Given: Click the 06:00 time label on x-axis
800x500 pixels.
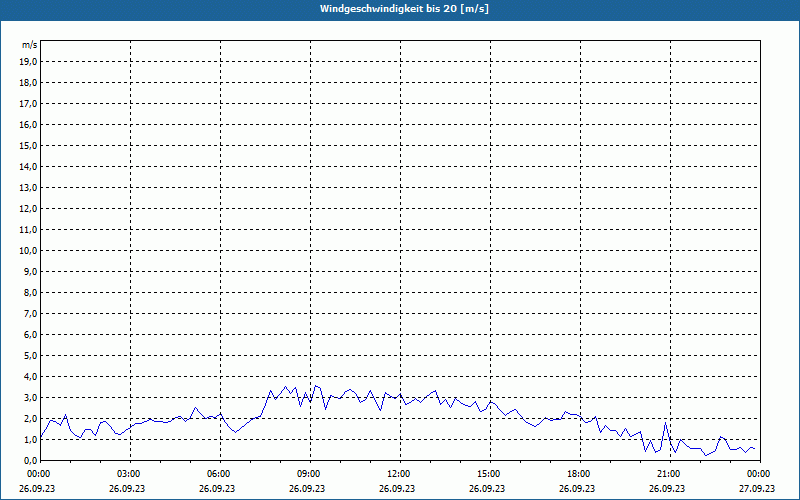Looking at the screenshot, I should click(x=220, y=474).
